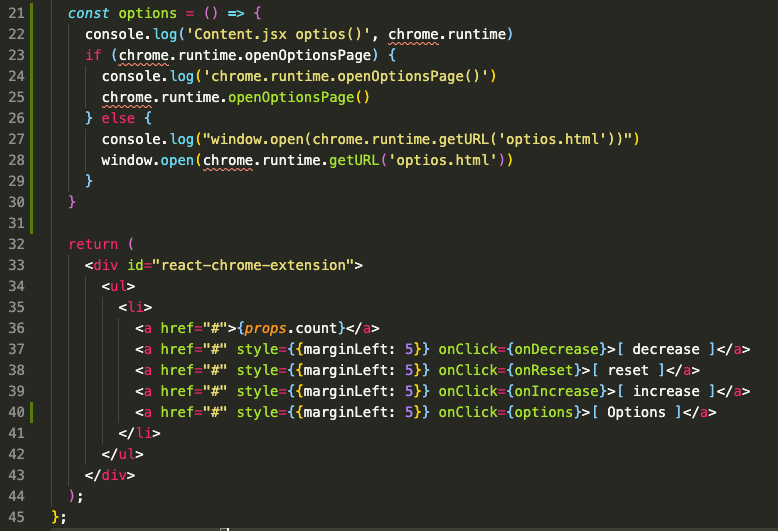778x531 pixels.
Task: Click the closing ul tag on line 42
Action: (x=123, y=454)
